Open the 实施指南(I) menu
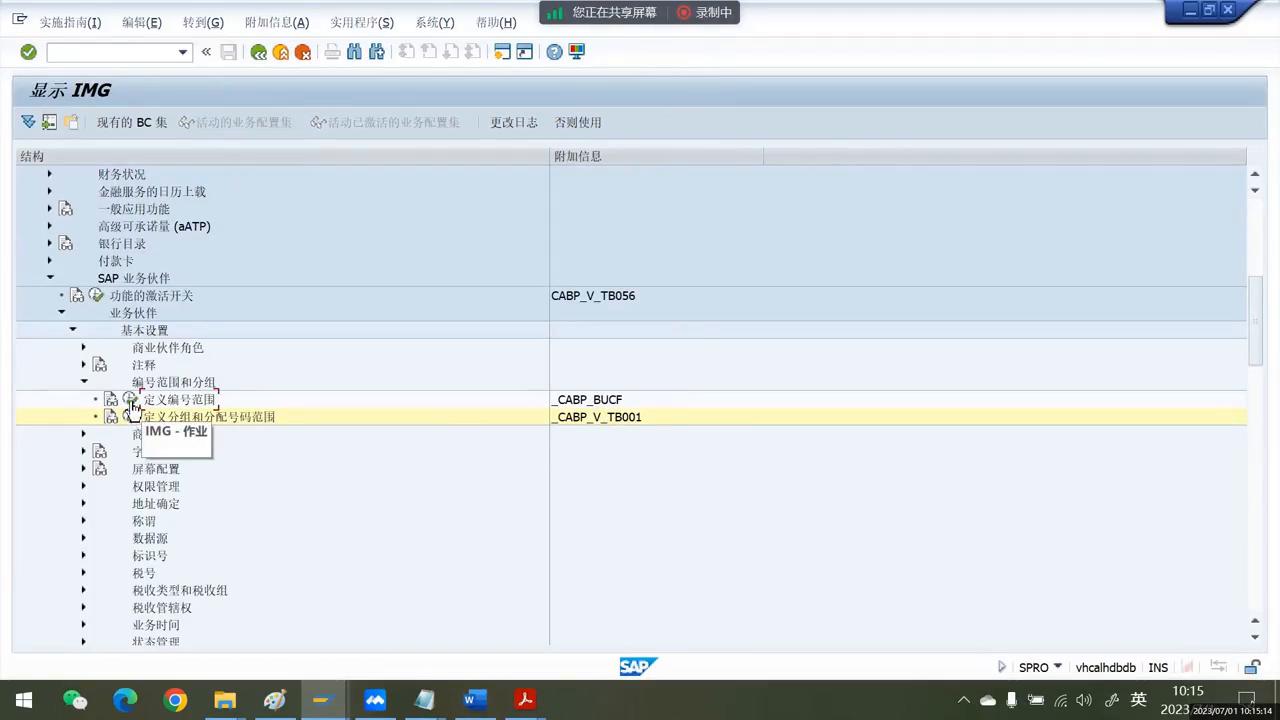 click(70, 22)
